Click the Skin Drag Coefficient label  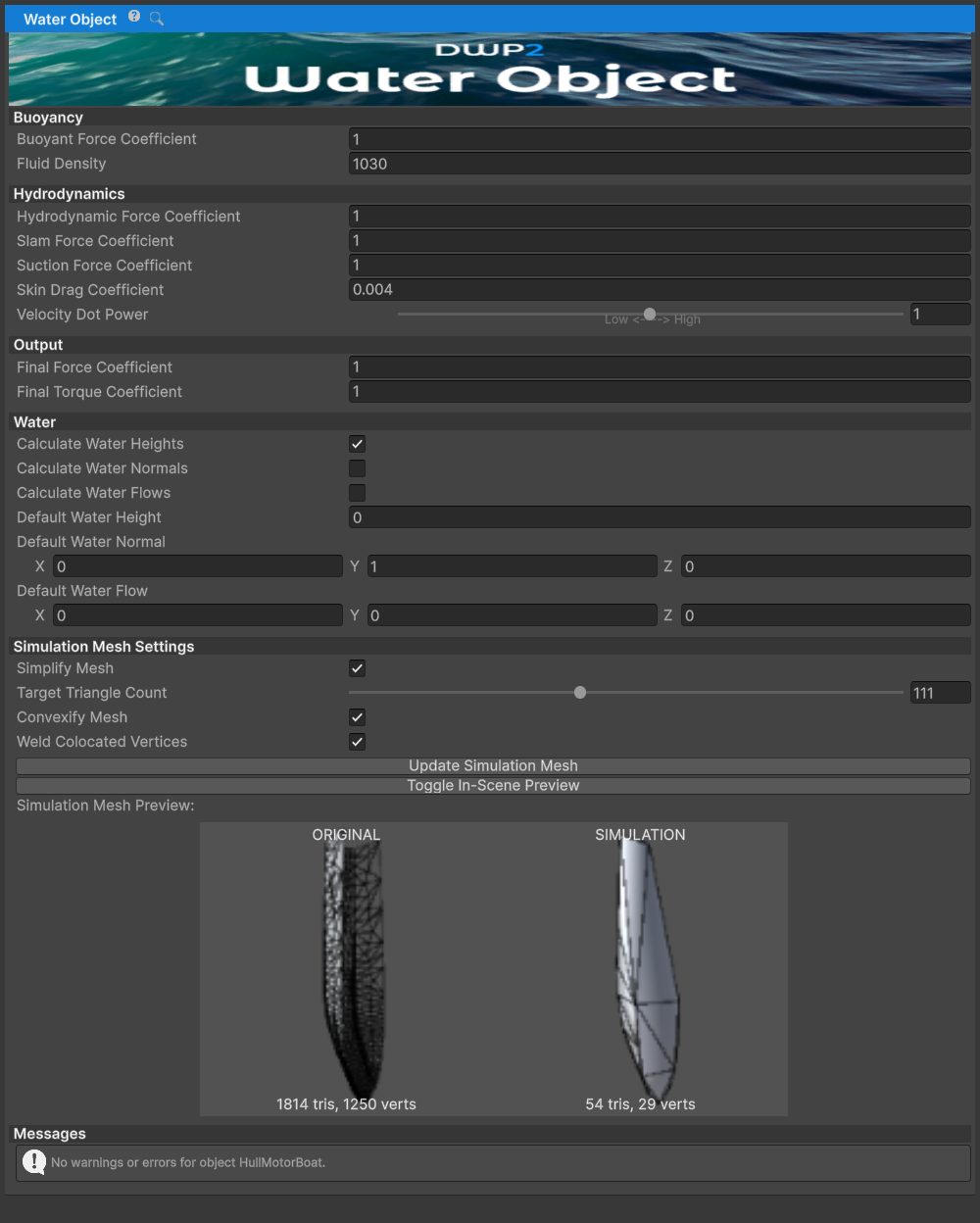[90, 290]
